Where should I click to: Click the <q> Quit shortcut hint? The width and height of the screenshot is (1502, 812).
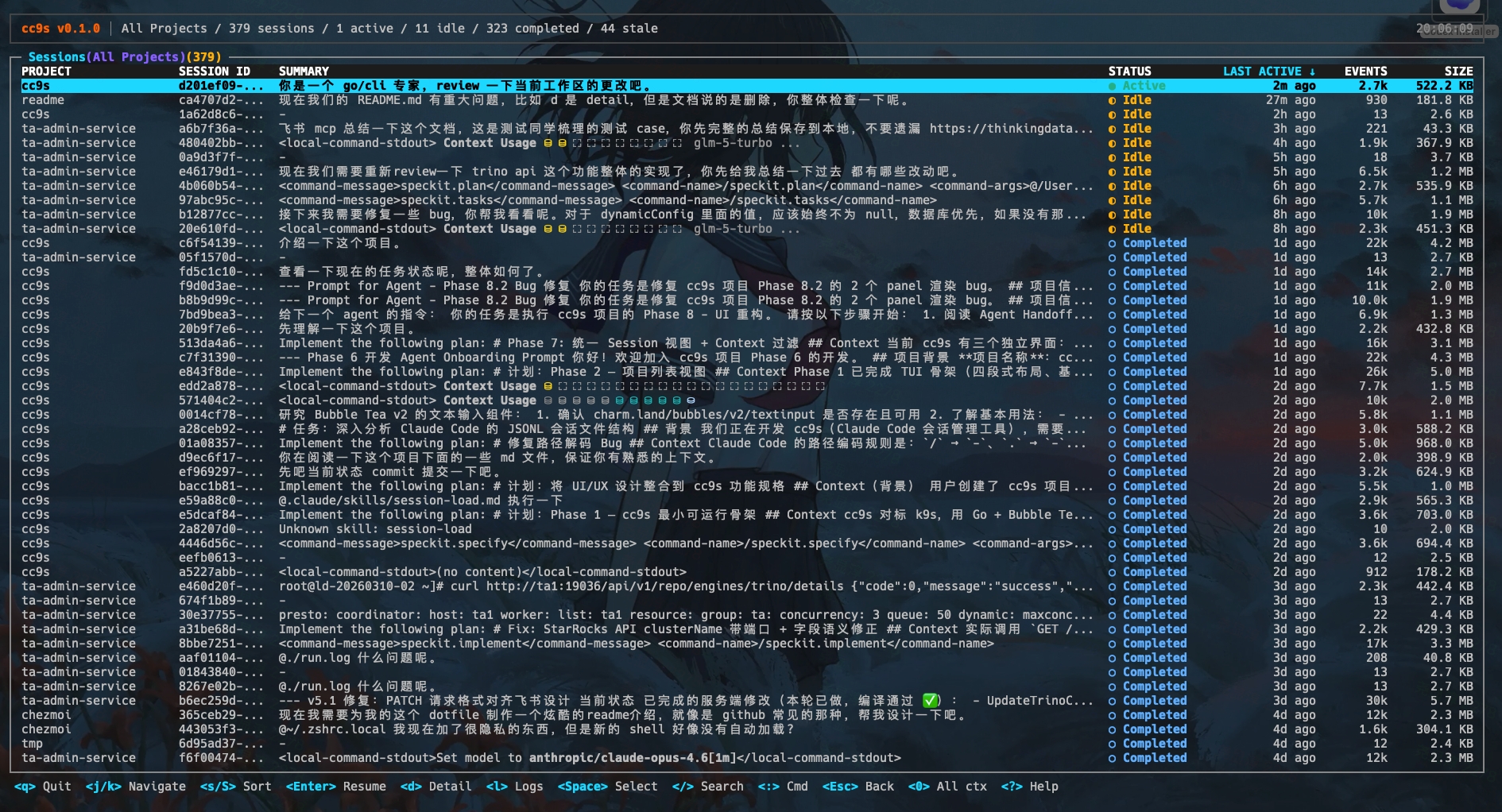[x=43, y=787]
